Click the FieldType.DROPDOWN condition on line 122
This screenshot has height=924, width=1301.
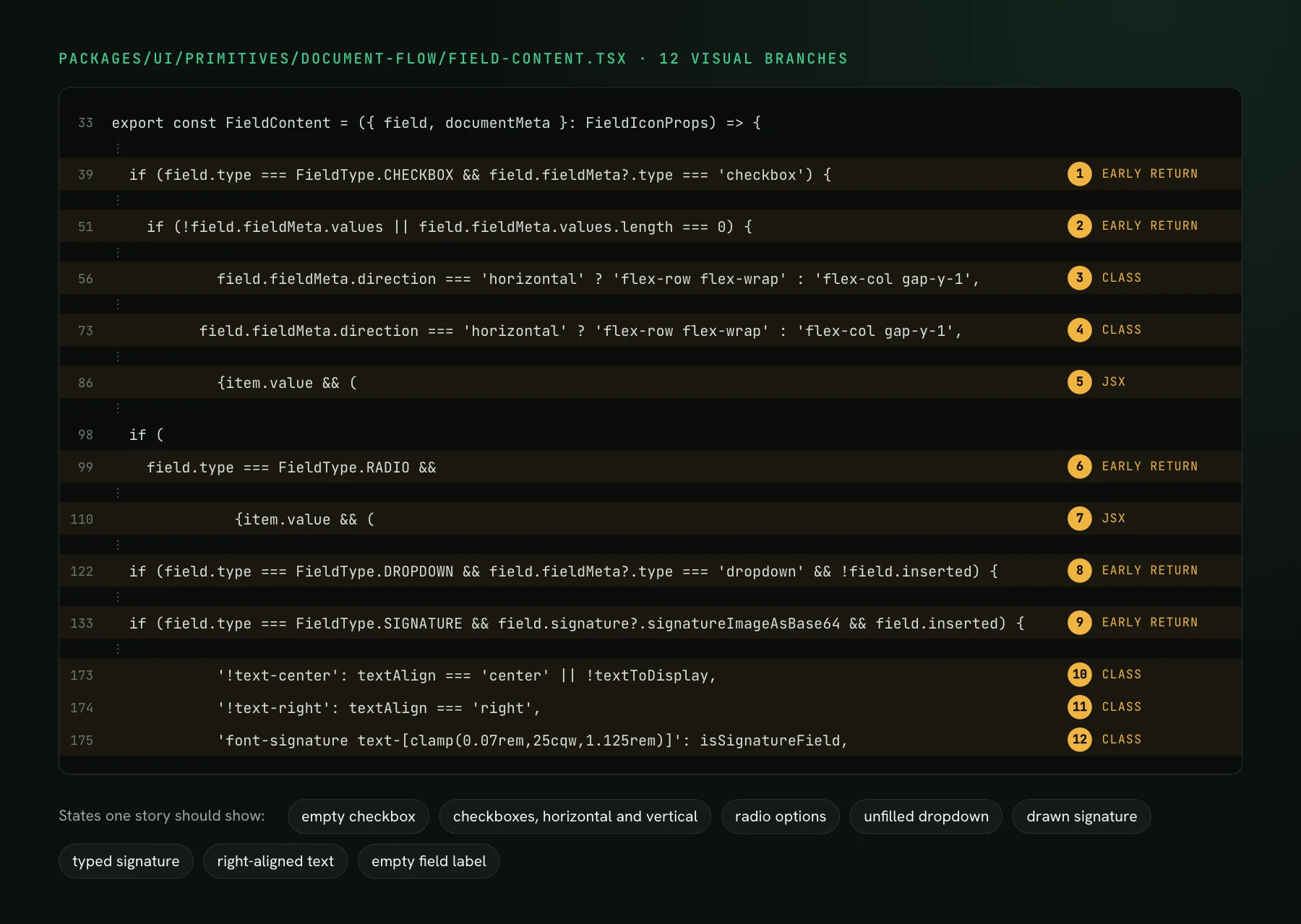click(564, 571)
